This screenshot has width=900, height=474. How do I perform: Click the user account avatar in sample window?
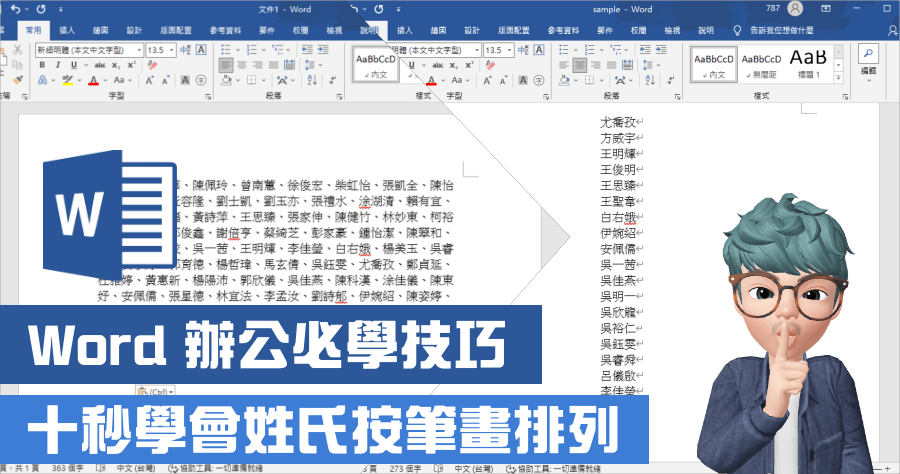click(x=795, y=9)
